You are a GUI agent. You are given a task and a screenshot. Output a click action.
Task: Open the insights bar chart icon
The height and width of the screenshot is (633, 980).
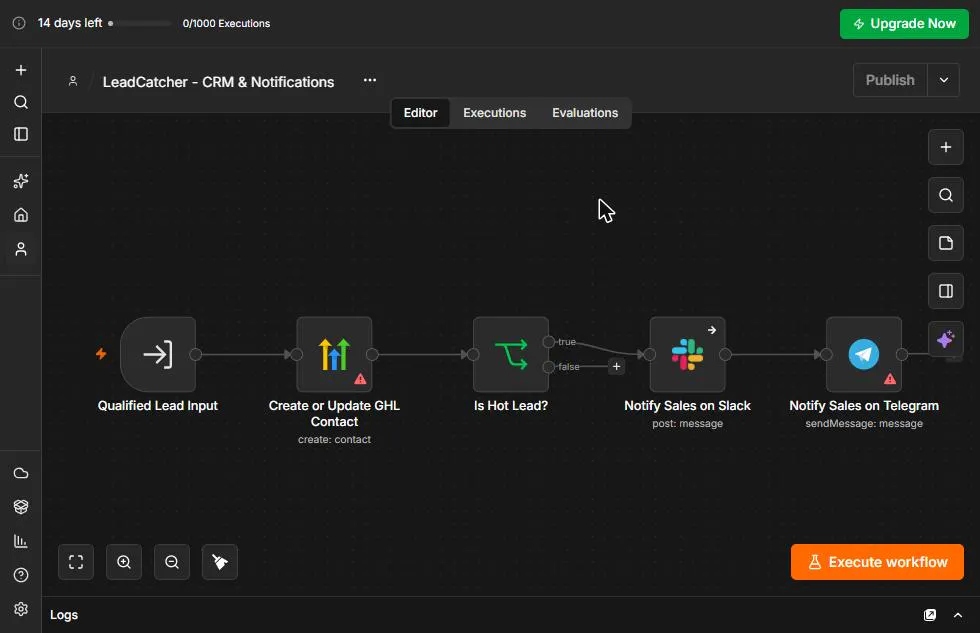[21, 541]
